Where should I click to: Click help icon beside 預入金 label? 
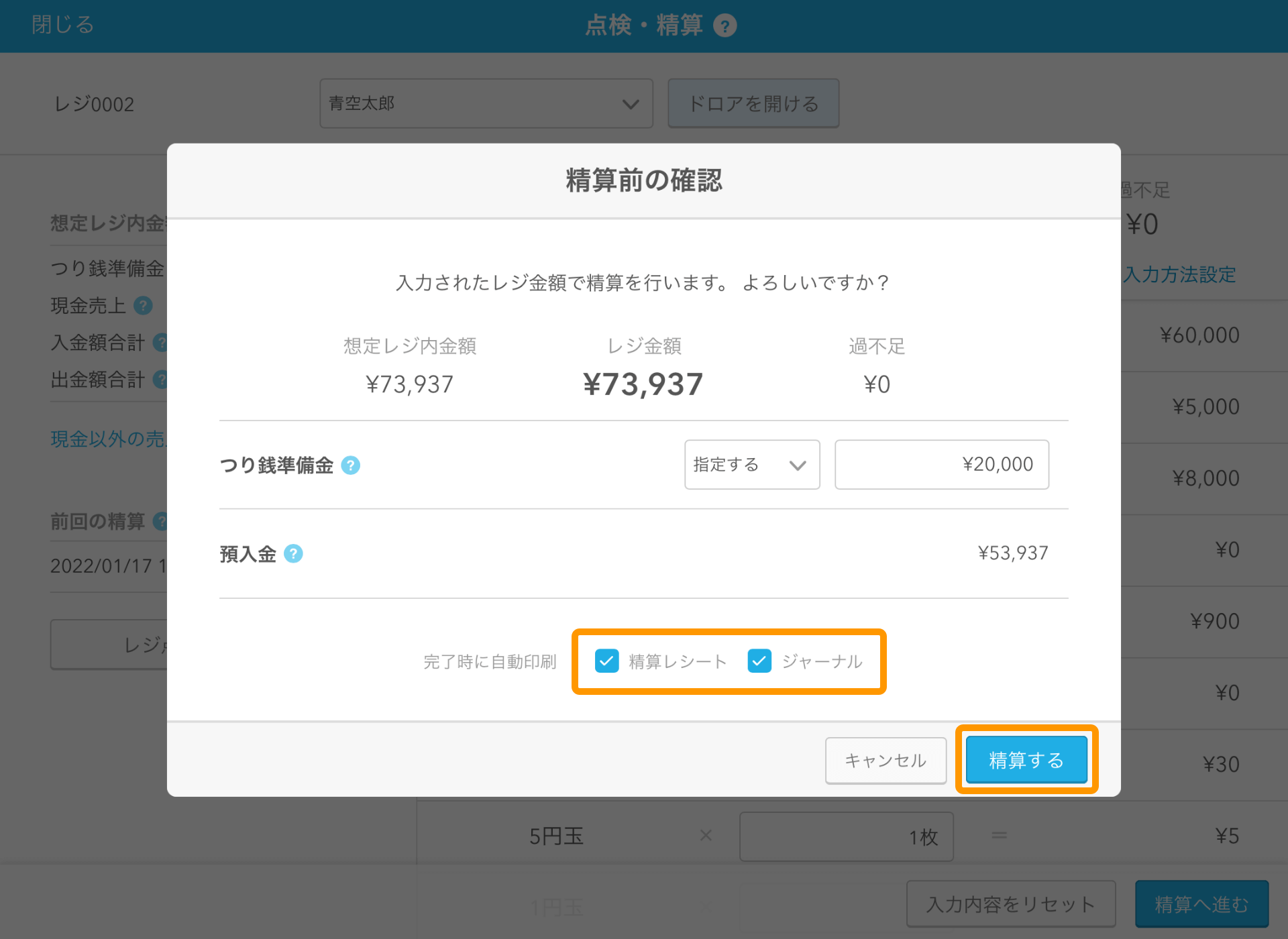[x=293, y=553]
